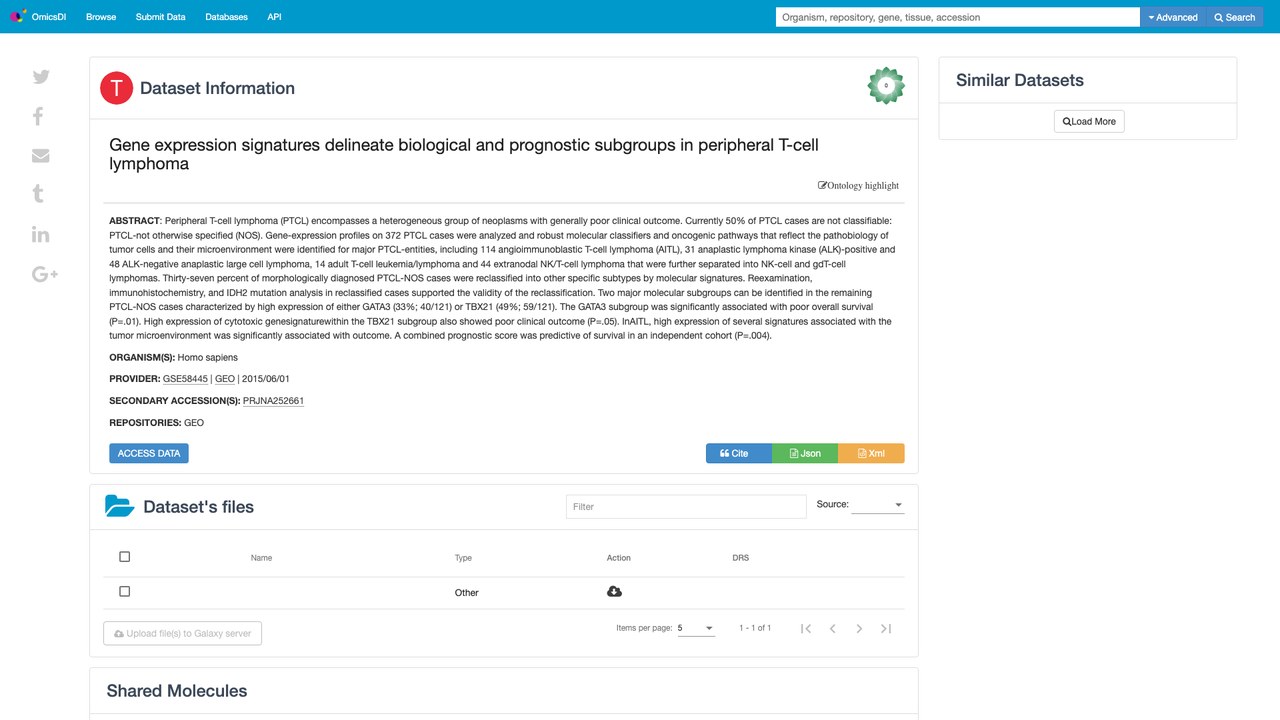Open the Source dropdown
The width and height of the screenshot is (1280, 720).
point(878,505)
